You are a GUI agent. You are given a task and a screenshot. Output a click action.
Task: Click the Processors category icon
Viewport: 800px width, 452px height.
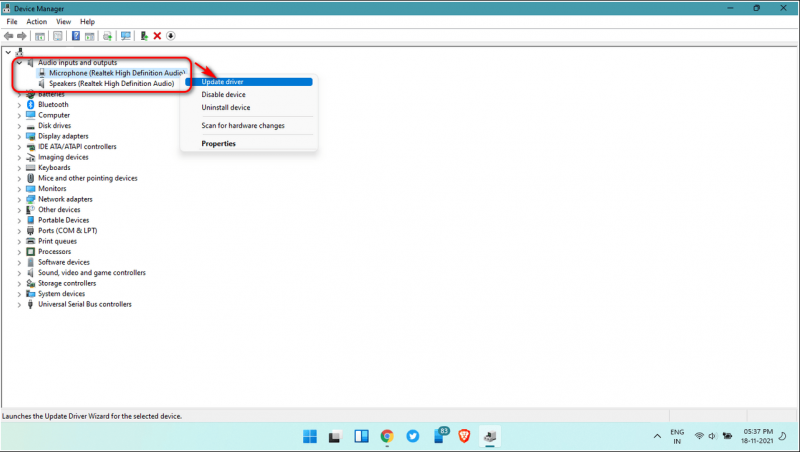click(x=30, y=252)
